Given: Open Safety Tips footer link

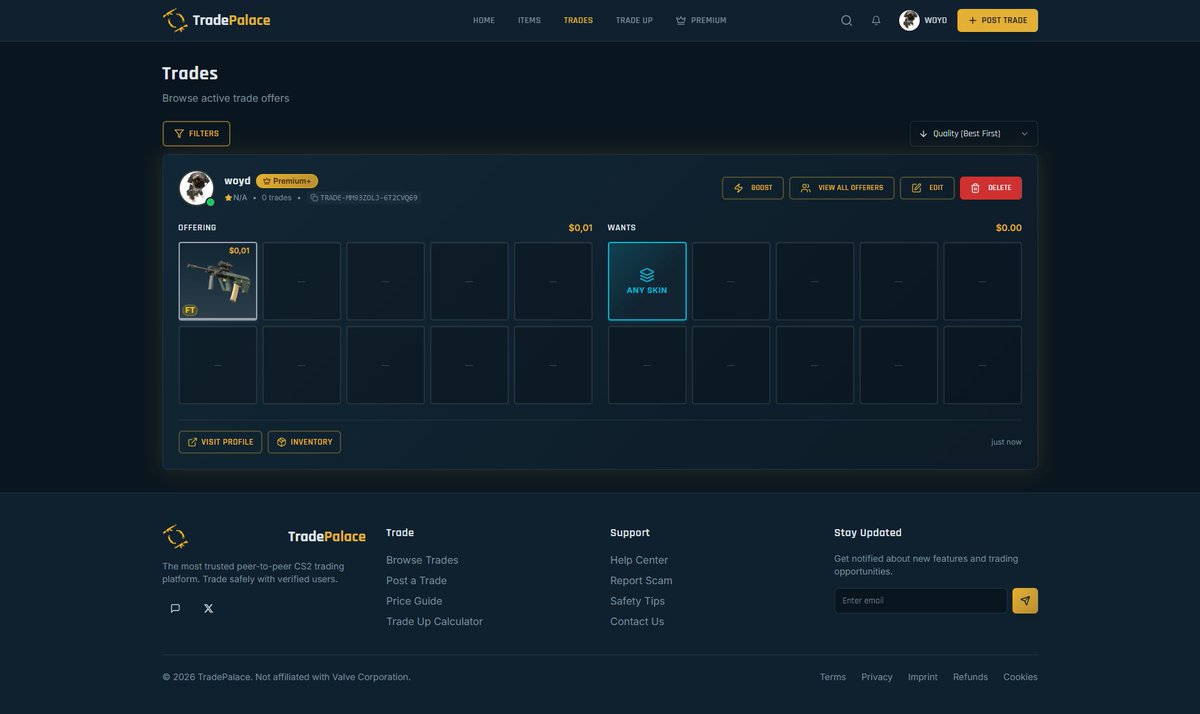Looking at the screenshot, I should coord(637,601).
